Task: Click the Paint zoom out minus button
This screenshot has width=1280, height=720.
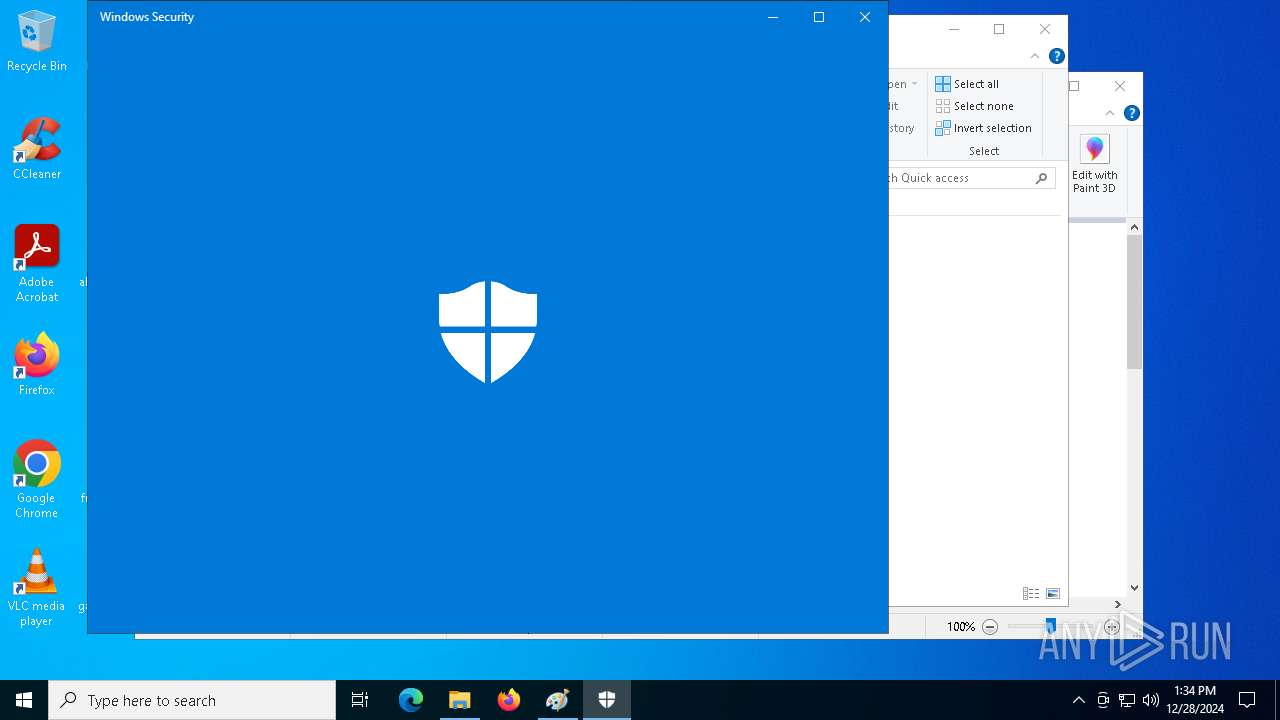Action: (990, 627)
